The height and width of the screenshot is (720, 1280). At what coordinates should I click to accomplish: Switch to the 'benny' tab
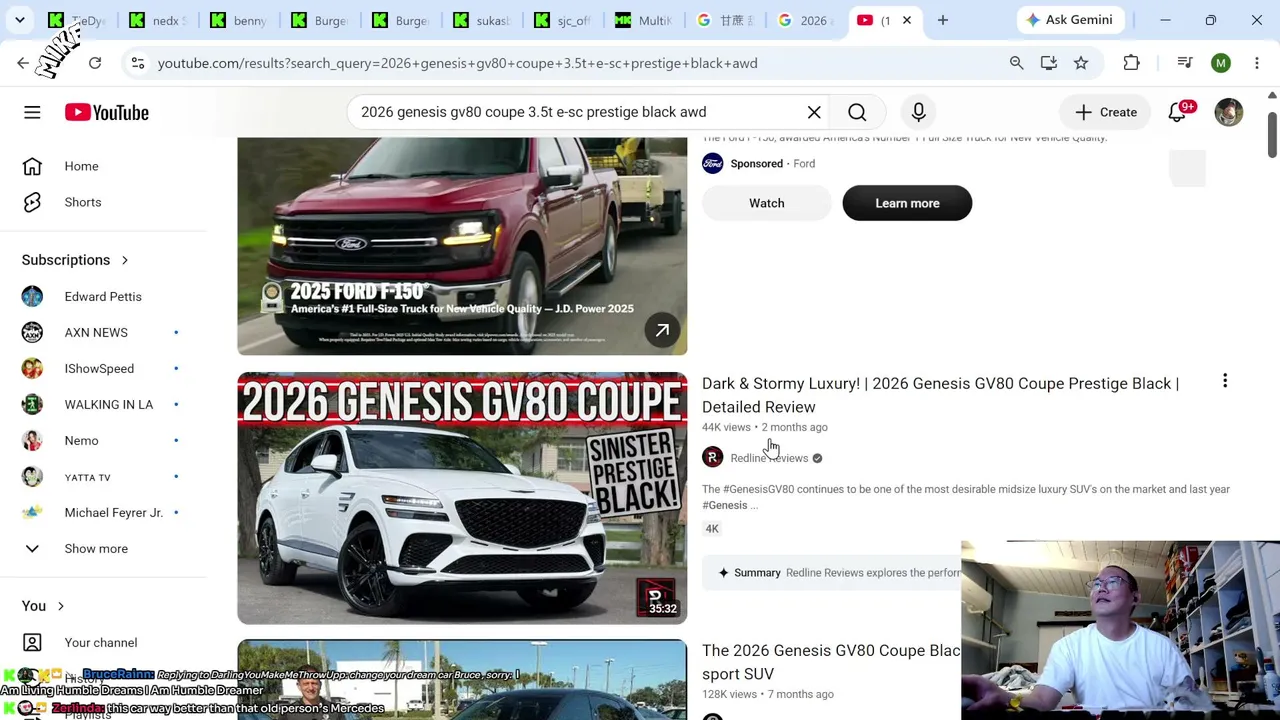pos(238,20)
